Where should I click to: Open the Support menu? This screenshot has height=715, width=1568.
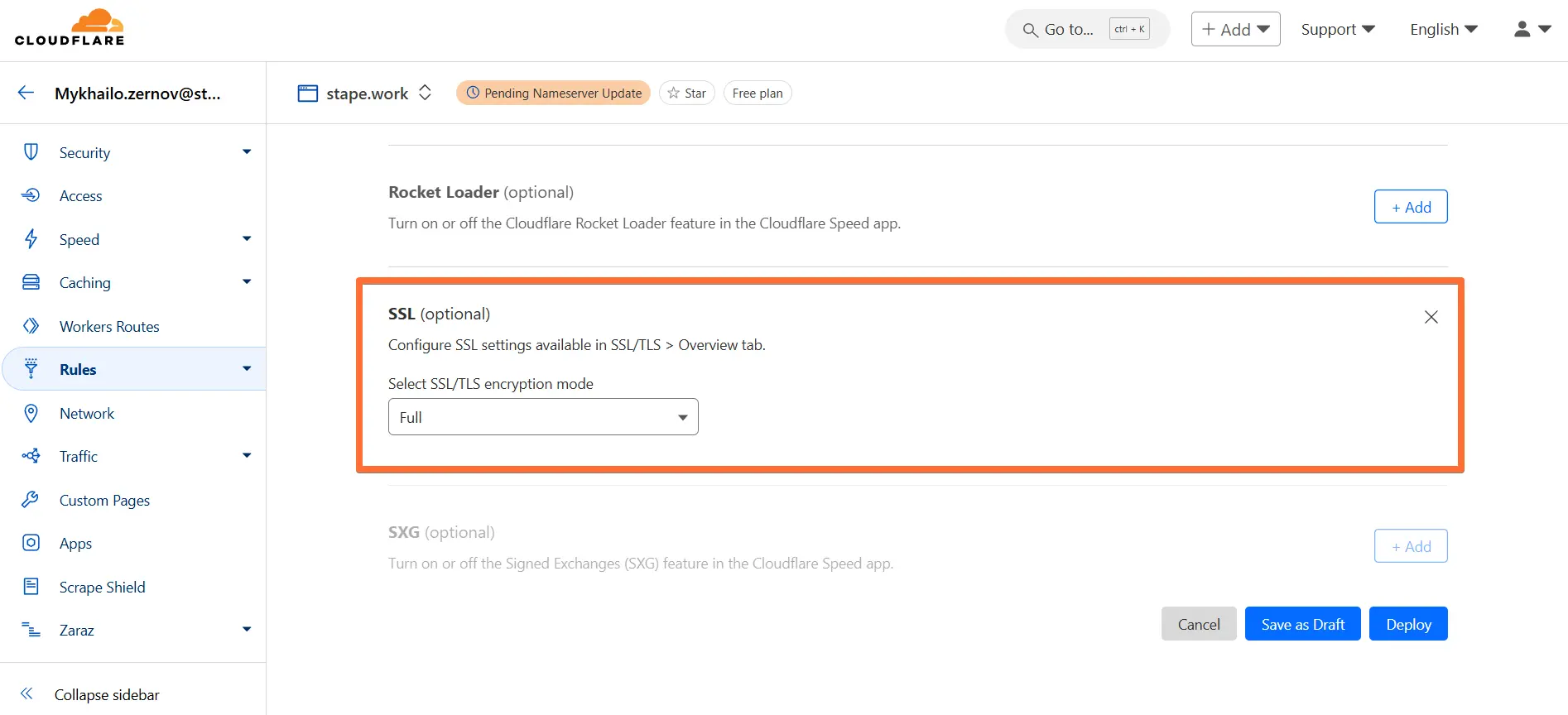[x=1338, y=29]
